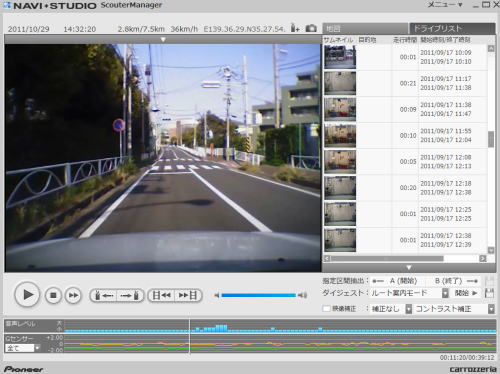This screenshot has height=374, width=500.
Task: Add a marker with the pin-plus icon
Action: coord(295,28)
